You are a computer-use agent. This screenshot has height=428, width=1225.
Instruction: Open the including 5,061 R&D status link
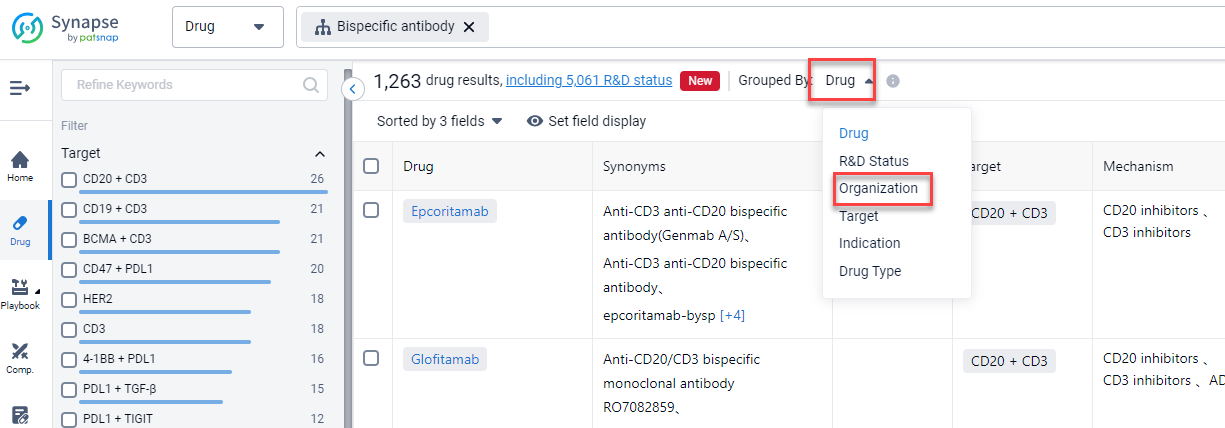[589, 81]
